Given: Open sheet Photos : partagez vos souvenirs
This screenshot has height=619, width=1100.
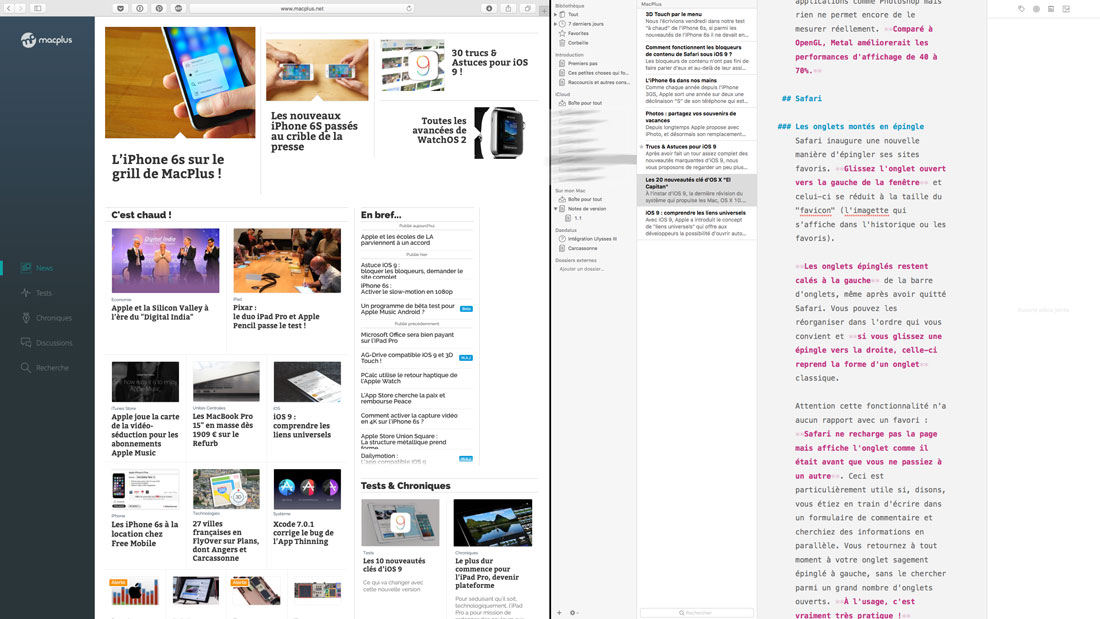Looking at the screenshot, I should (x=697, y=124).
